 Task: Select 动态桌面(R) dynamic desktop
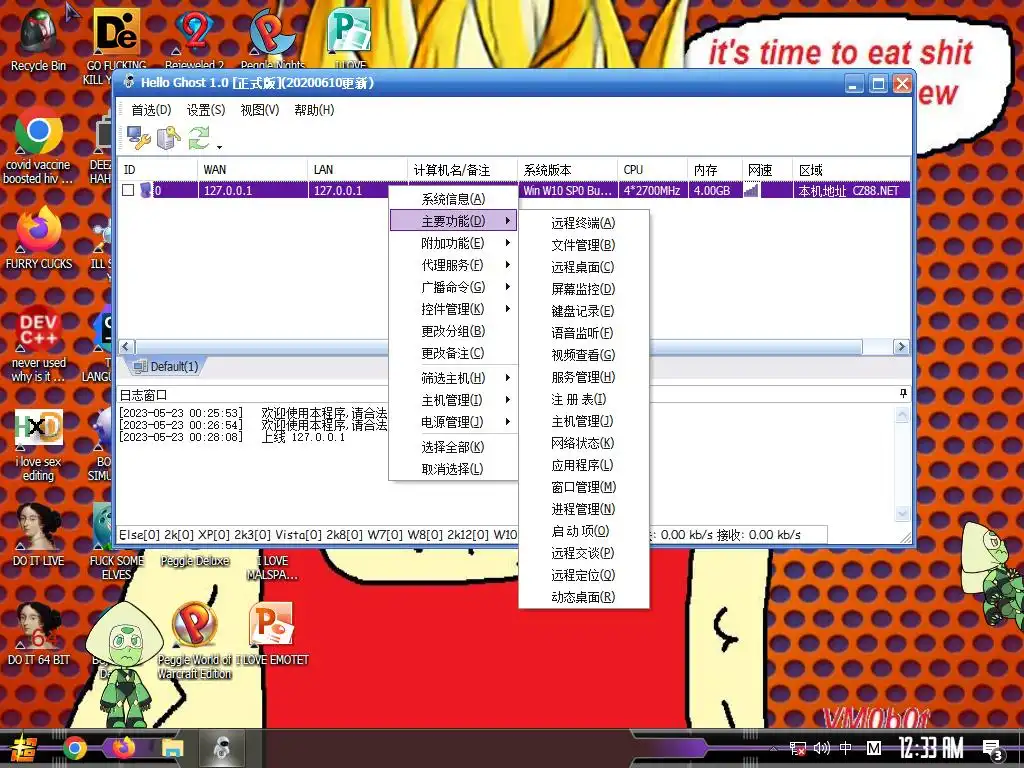point(583,597)
